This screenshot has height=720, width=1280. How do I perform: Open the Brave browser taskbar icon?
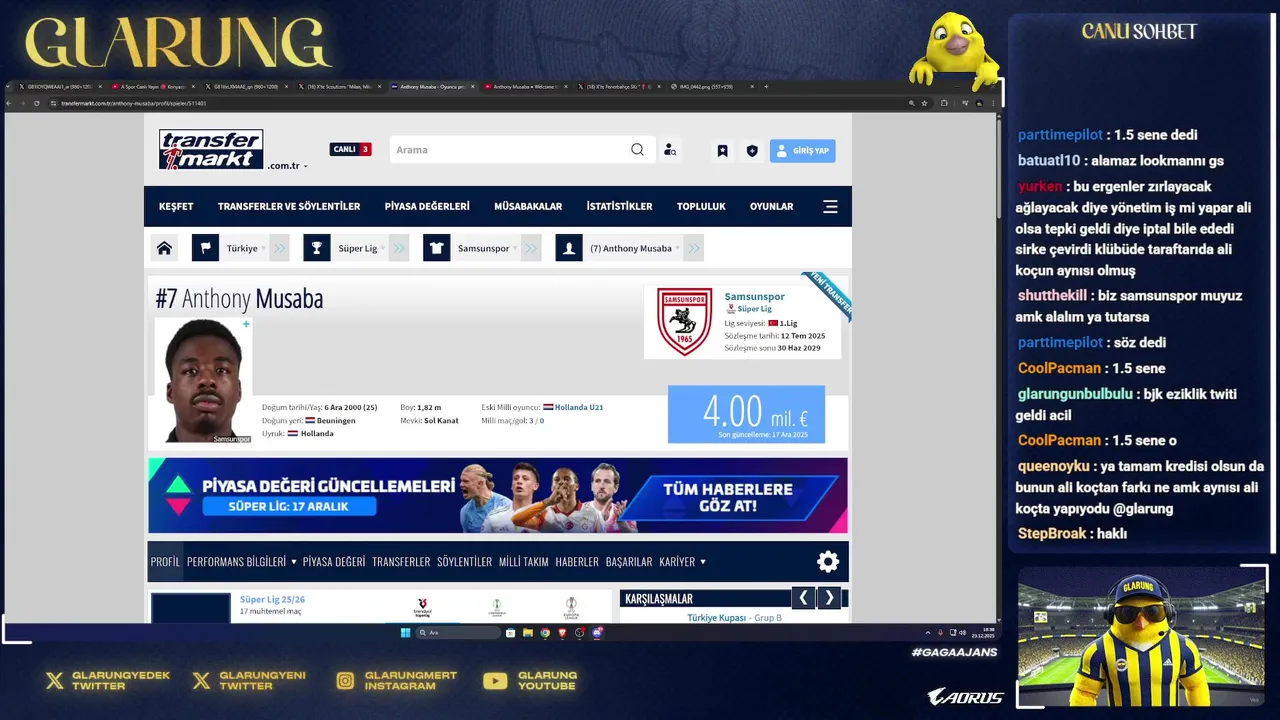pos(562,632)
